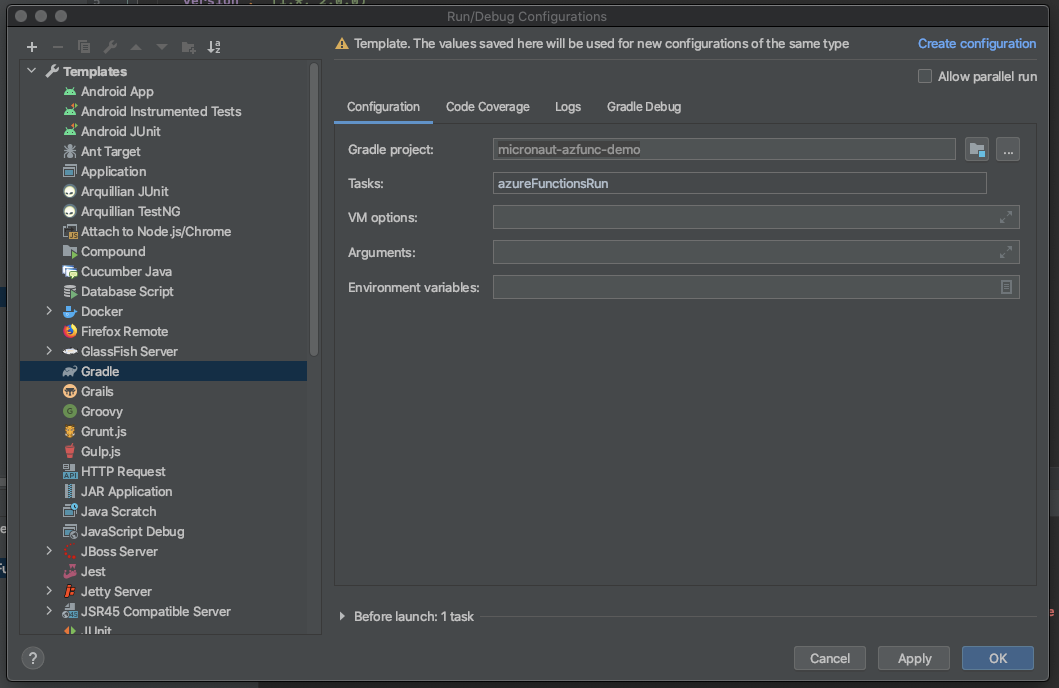The width and height of the screenshot is (1059, 688).
Task: Expand the JSR45 Compatible Server node
Action: tap(49, 612)
